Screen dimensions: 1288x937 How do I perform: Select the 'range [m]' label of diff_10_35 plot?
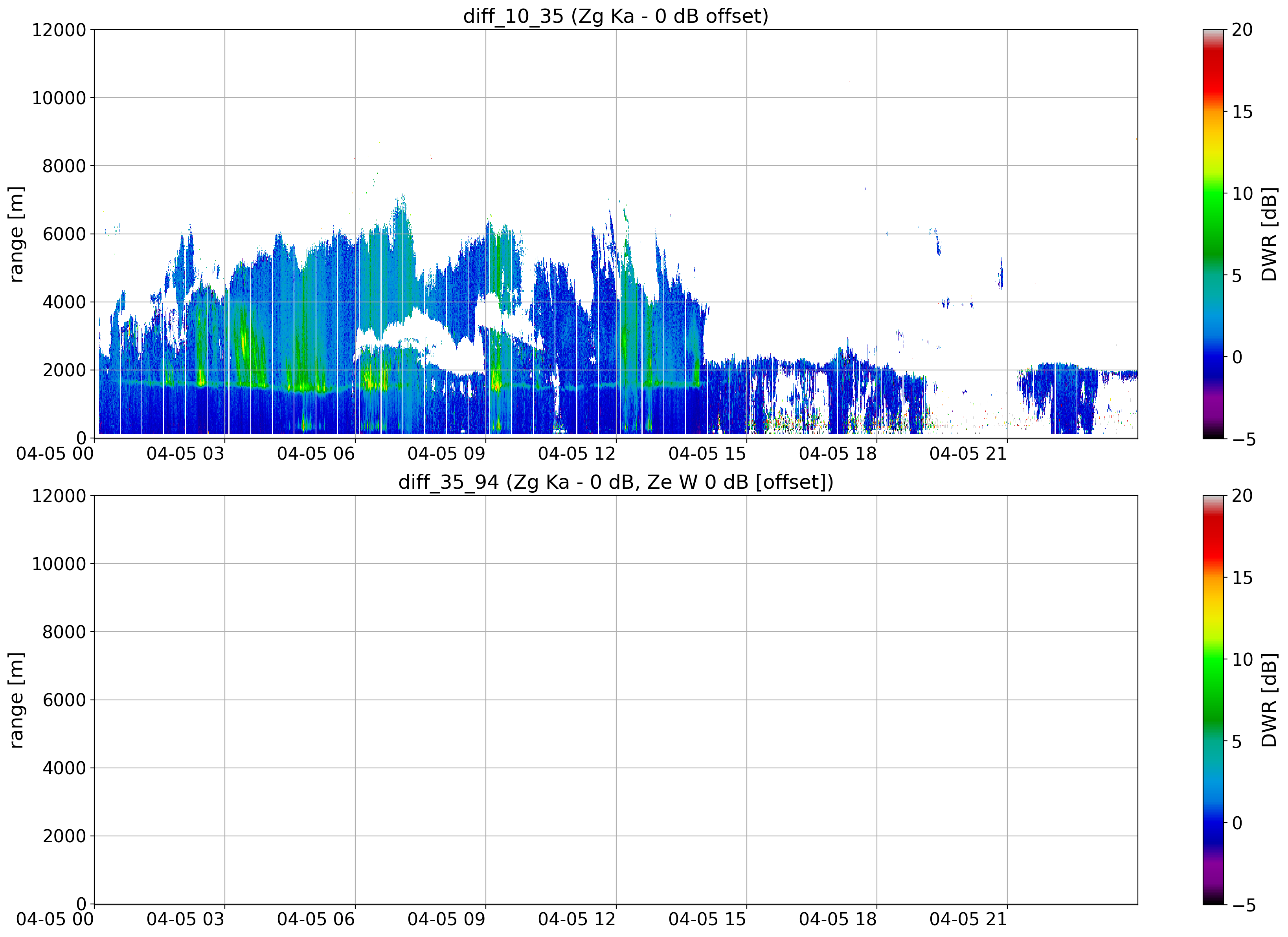[x=17, y=234]
